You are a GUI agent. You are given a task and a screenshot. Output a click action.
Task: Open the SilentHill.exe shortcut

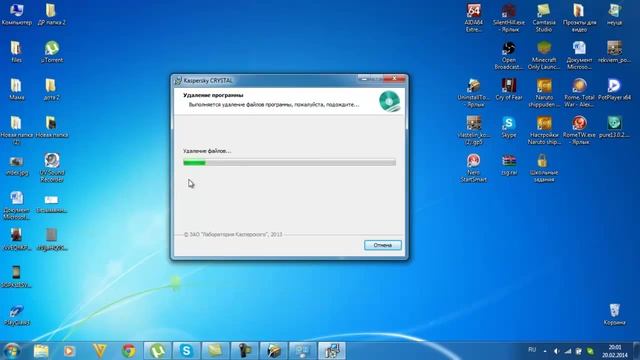509,18
